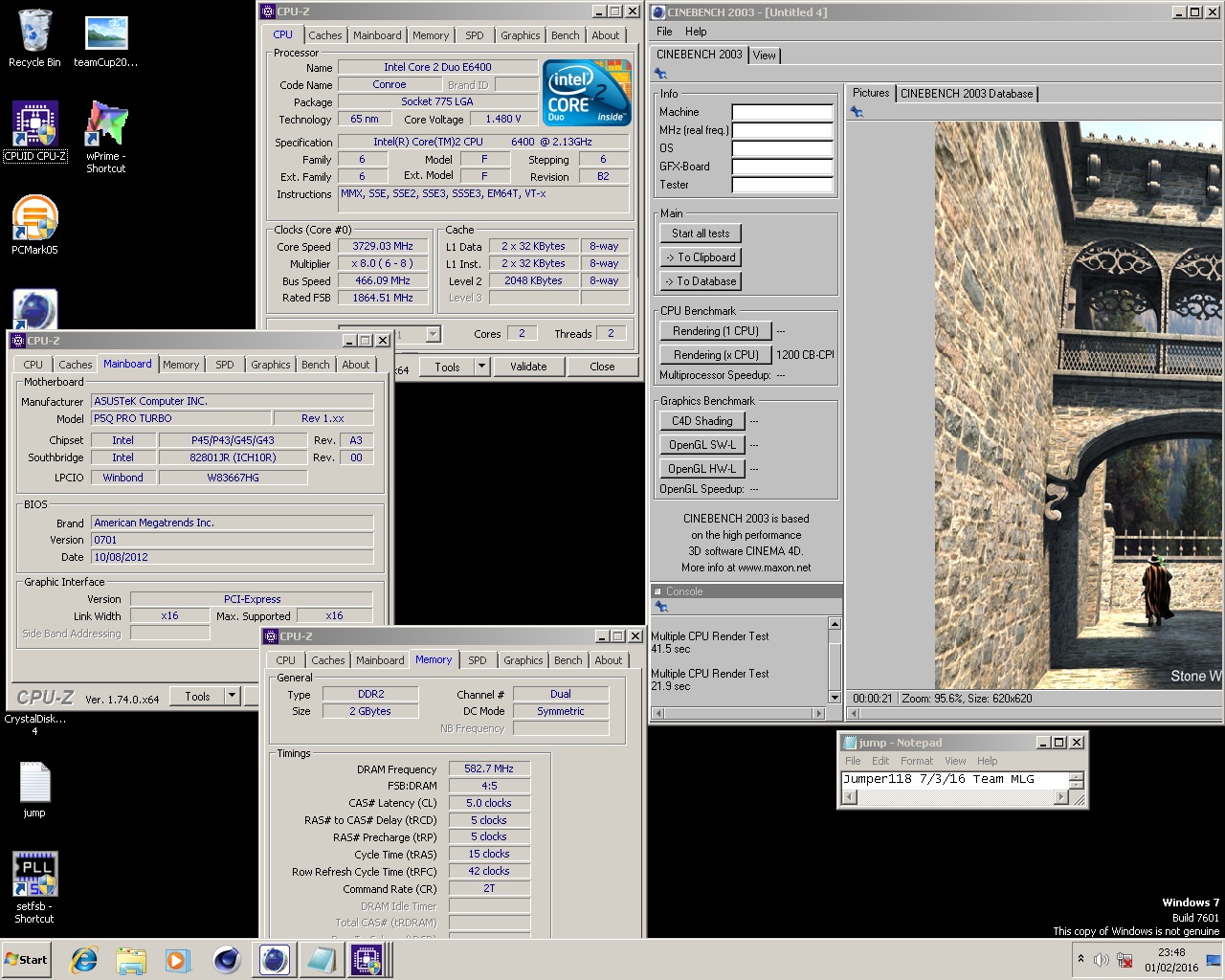
Task: Run the OpenGL SW-L benchmark
Action: (702, 445)
